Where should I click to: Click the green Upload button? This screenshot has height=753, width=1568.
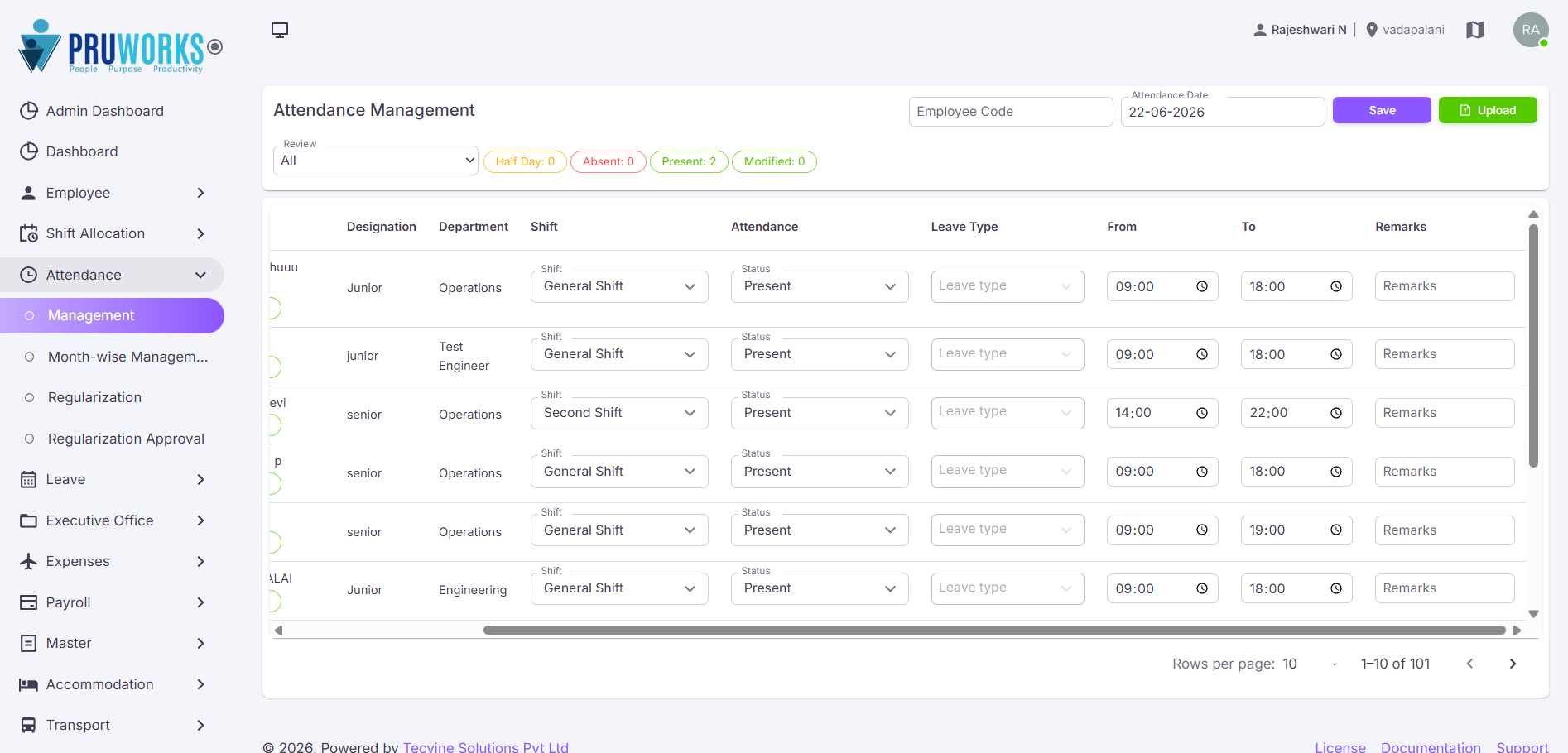[1488, 110]
